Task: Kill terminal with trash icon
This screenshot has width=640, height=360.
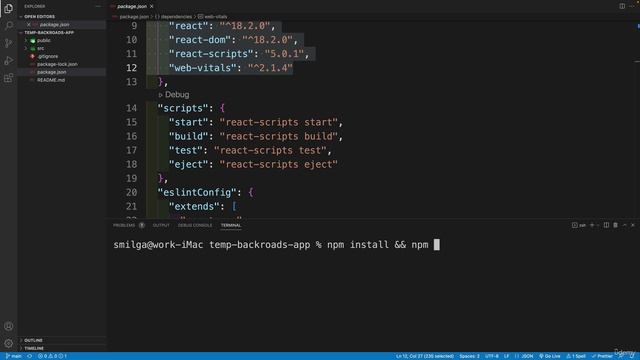Action: [x=616, y=225]
